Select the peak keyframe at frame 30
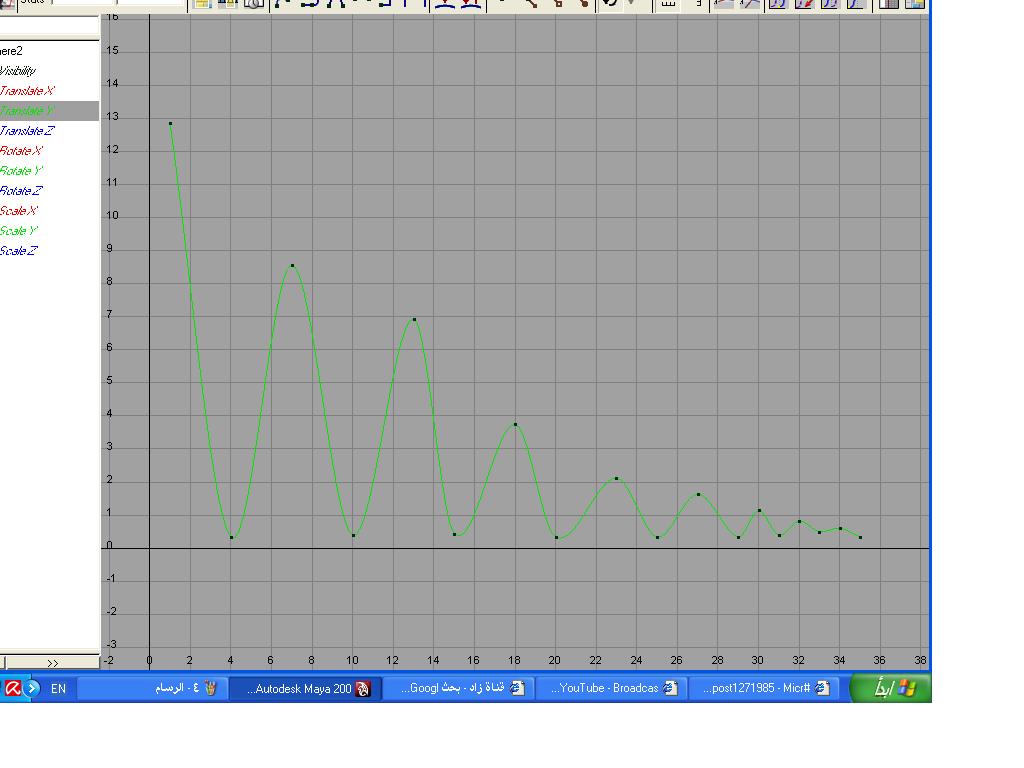 [x=759, y=510]
